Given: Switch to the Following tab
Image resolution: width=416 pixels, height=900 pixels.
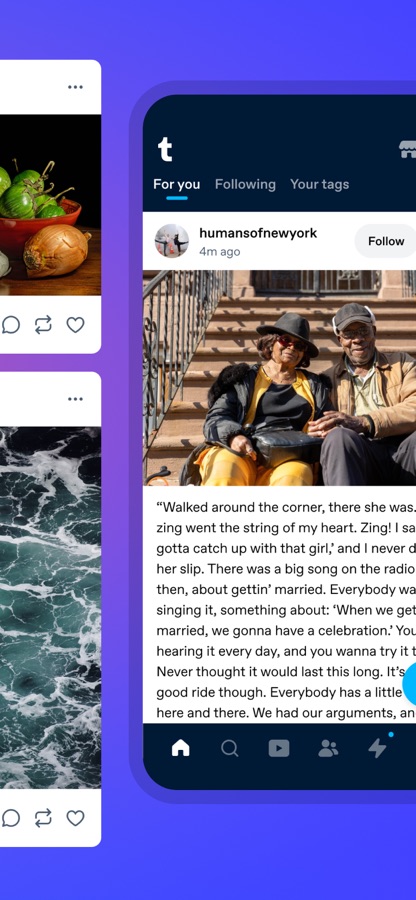Looking at the screenshot, I should [245, 184].
